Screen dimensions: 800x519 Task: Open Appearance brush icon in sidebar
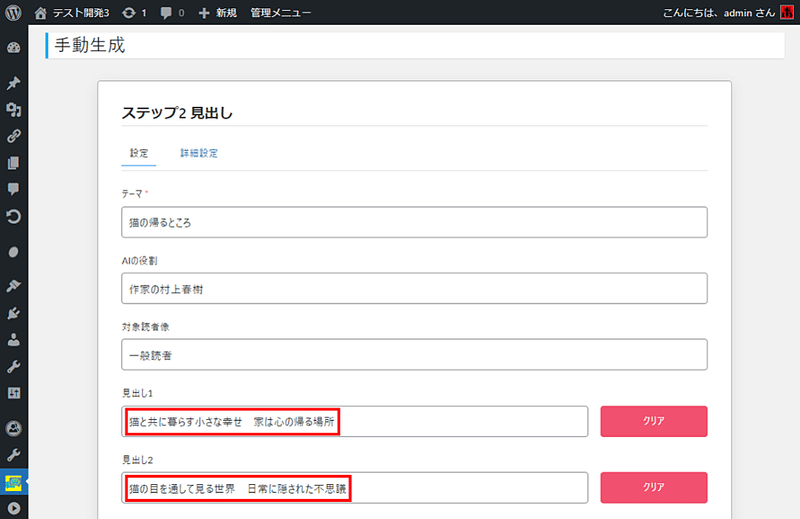pyautogui.click(x=14, y=286)
